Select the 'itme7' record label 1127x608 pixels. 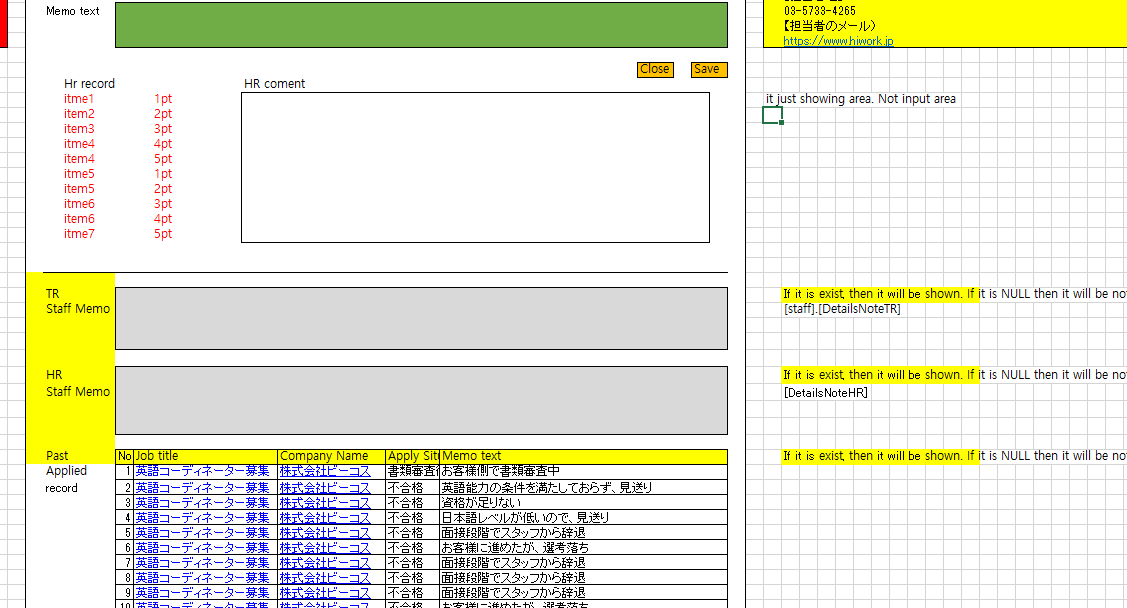[x=79, y=234]
